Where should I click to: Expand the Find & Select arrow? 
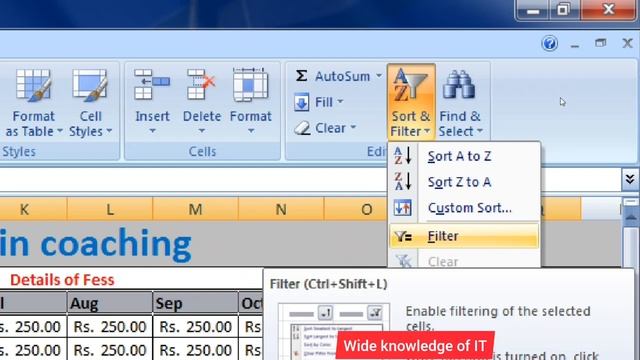480,131
